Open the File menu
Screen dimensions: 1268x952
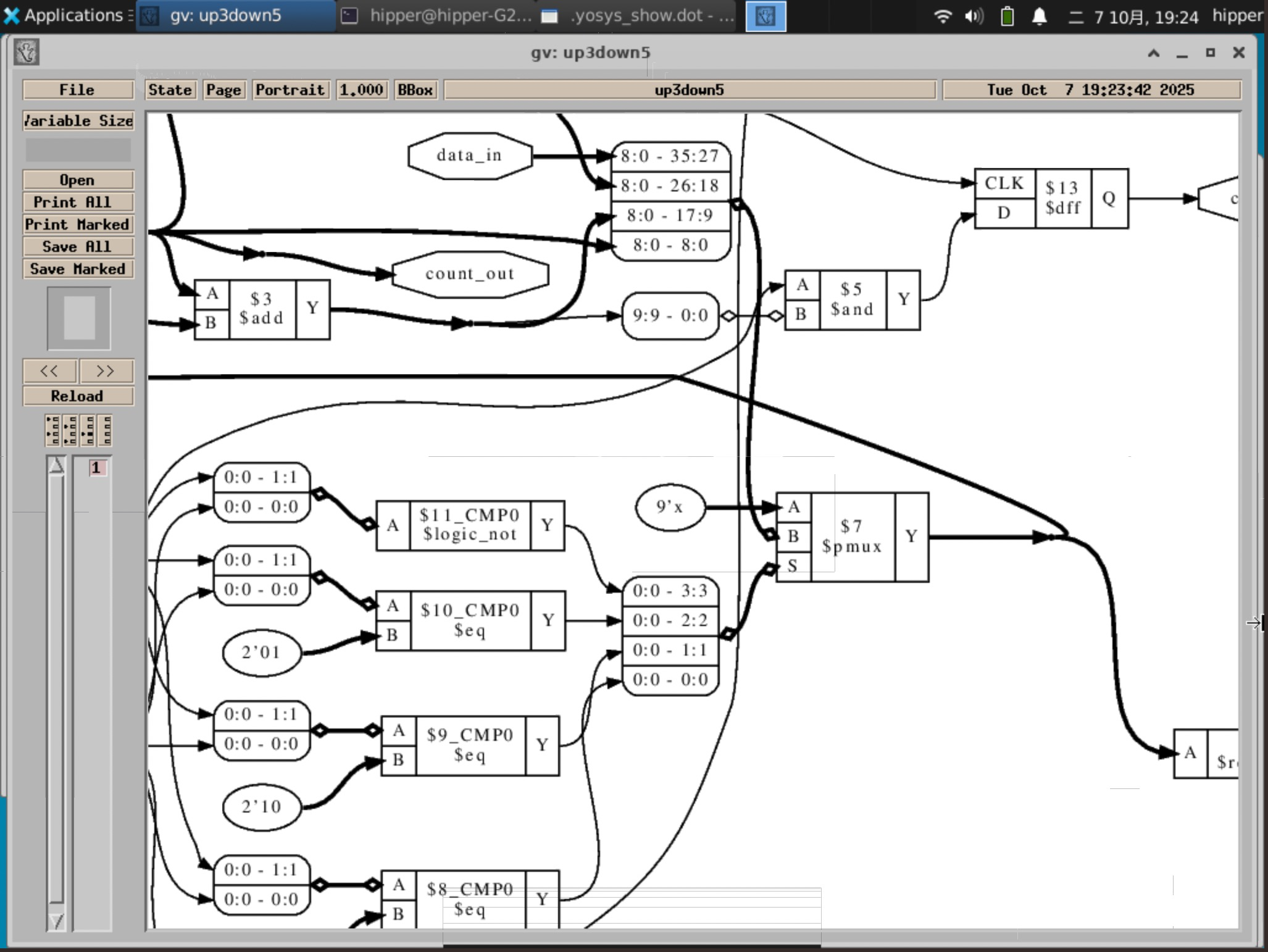pos(78,90)
